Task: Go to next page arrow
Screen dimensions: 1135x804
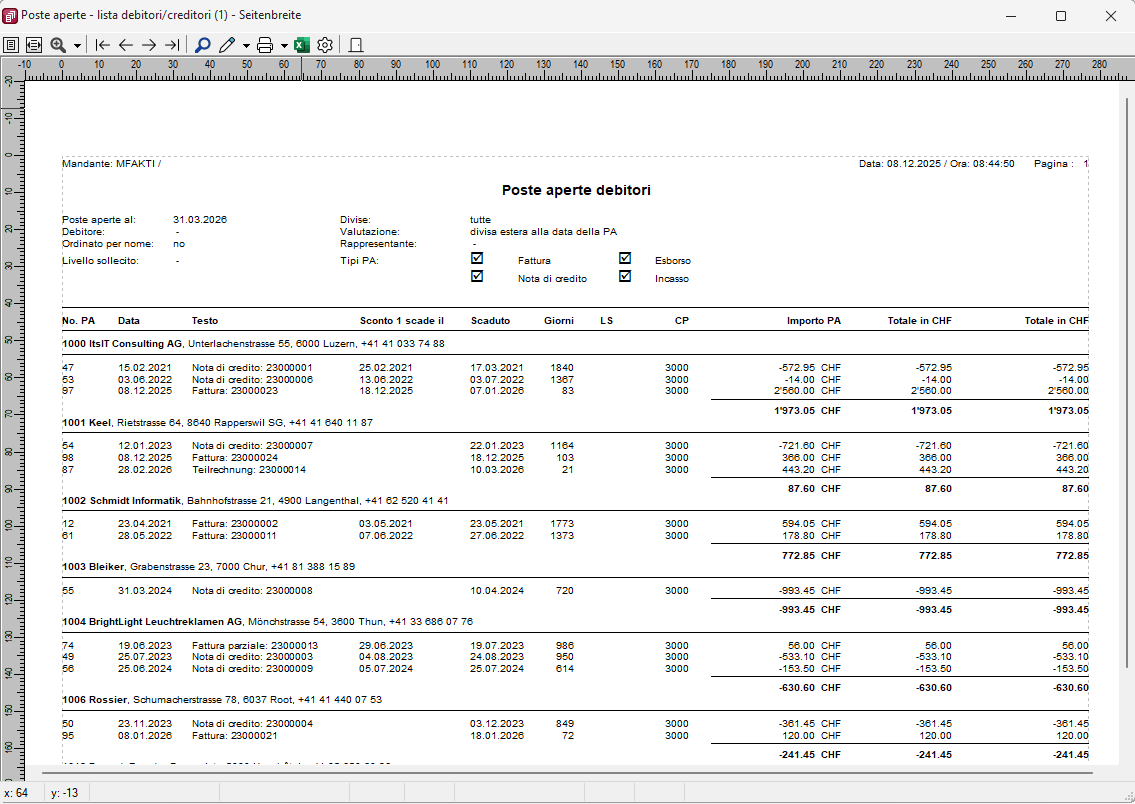Action: (x=149, y=45)
